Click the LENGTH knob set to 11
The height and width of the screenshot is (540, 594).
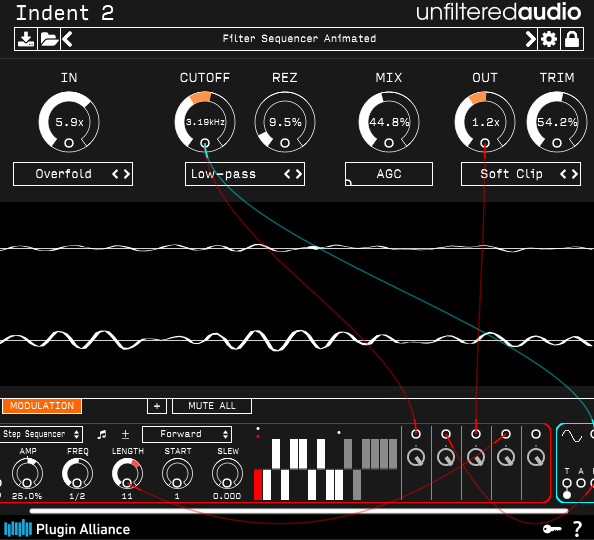click(x=127, y=474)
